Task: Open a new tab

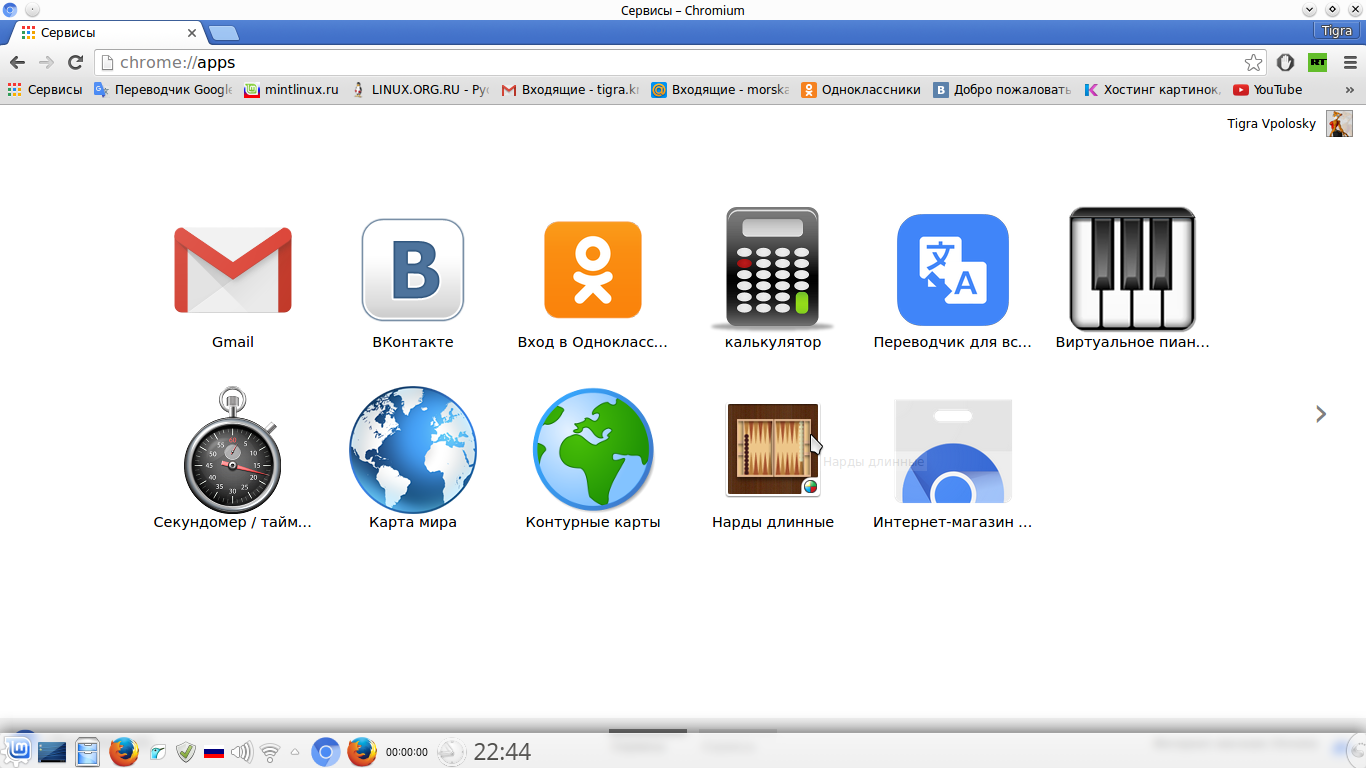Action: (x=224, y=33)
